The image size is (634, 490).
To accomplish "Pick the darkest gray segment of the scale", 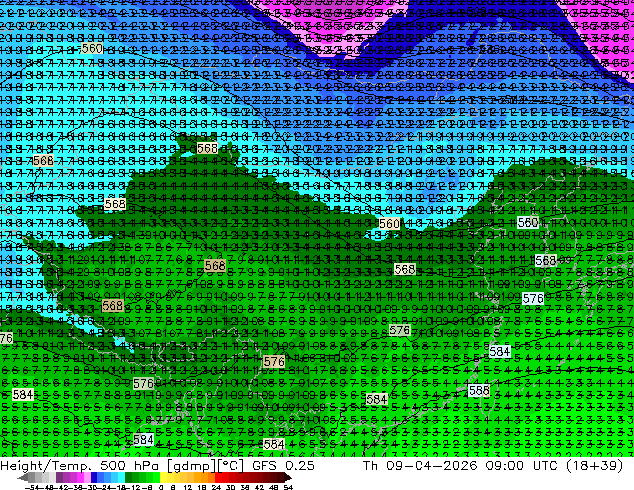I will pos(32,477).
